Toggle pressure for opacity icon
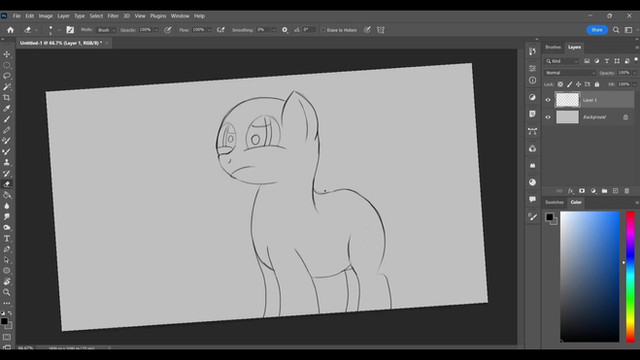The height and width of the screenshot is (360, 640). (168, 30)
